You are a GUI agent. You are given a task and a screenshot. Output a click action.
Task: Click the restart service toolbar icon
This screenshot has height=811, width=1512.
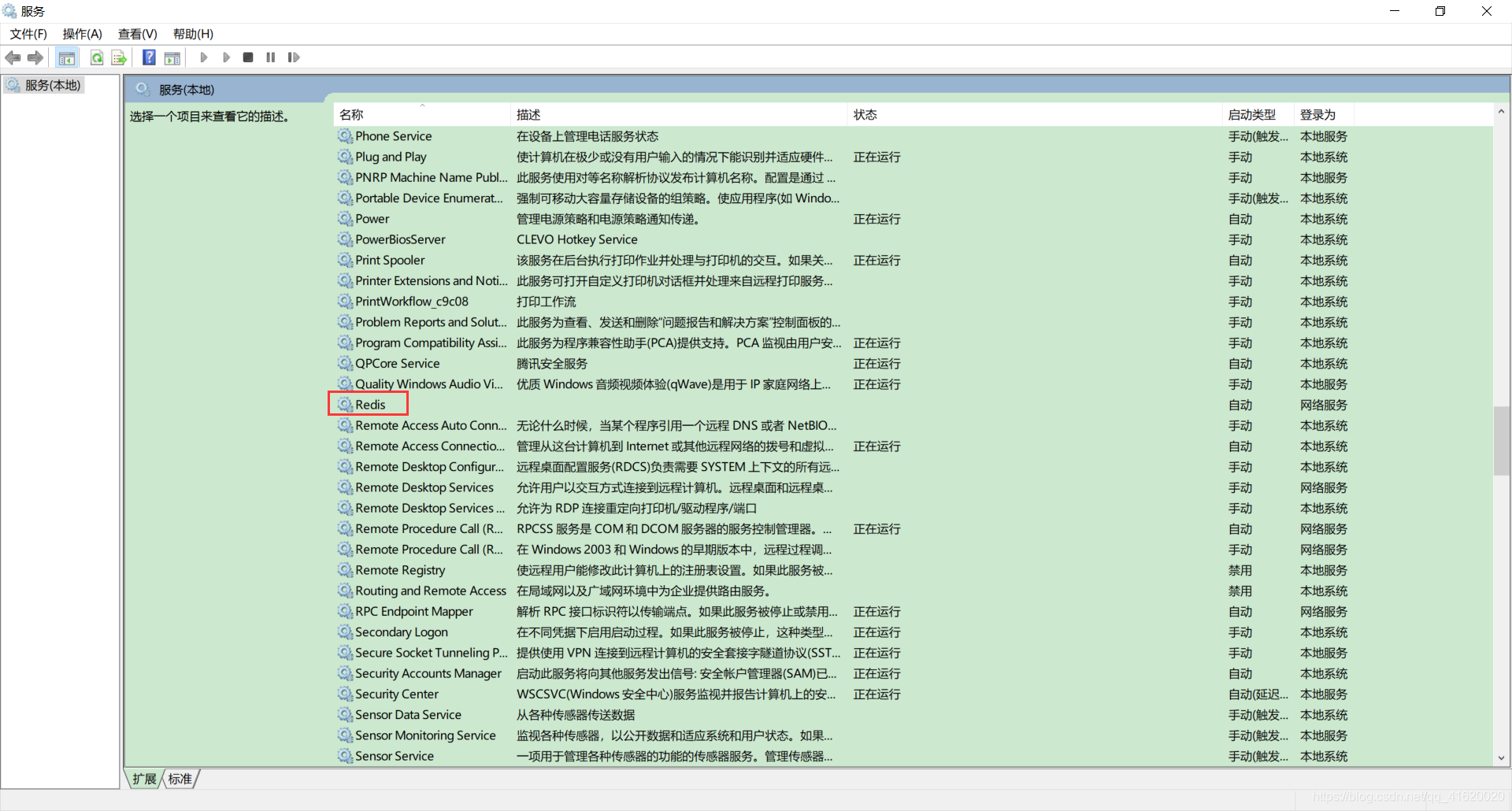coord(294,57)
